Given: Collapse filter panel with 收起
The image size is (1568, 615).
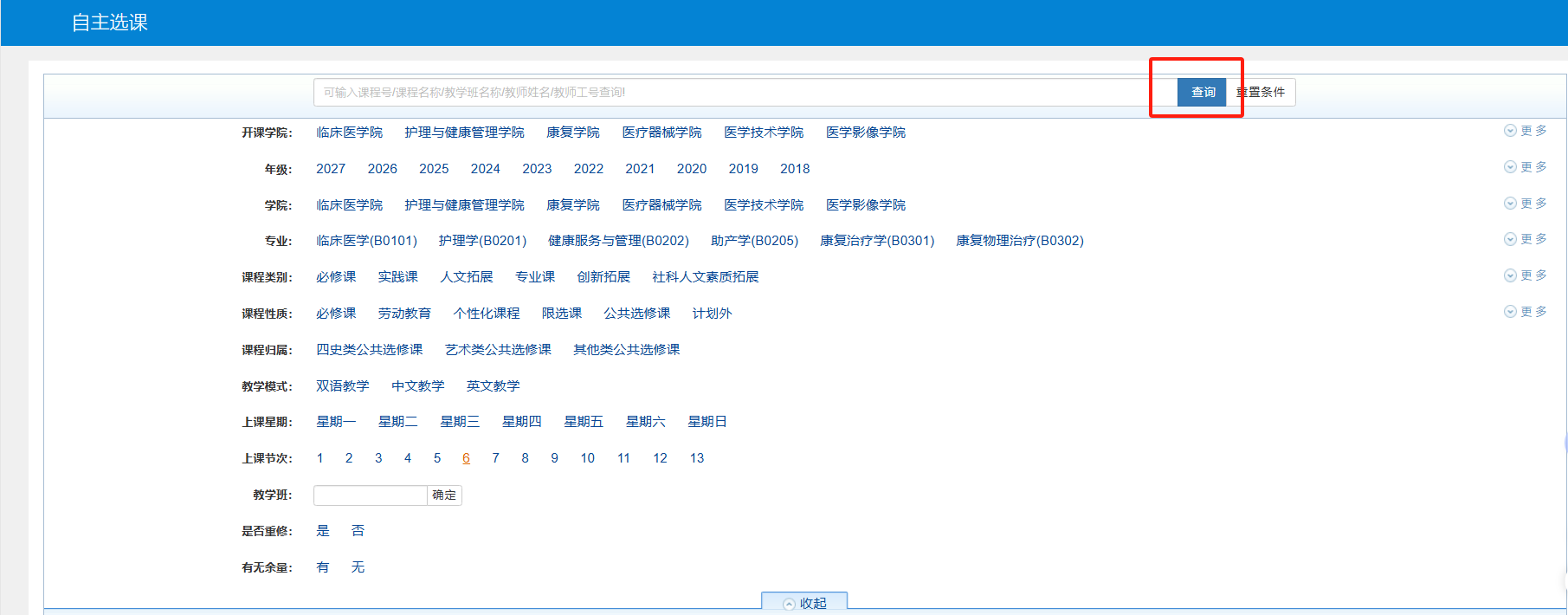Looking at the screenshot, I should [x=804, y=603].
